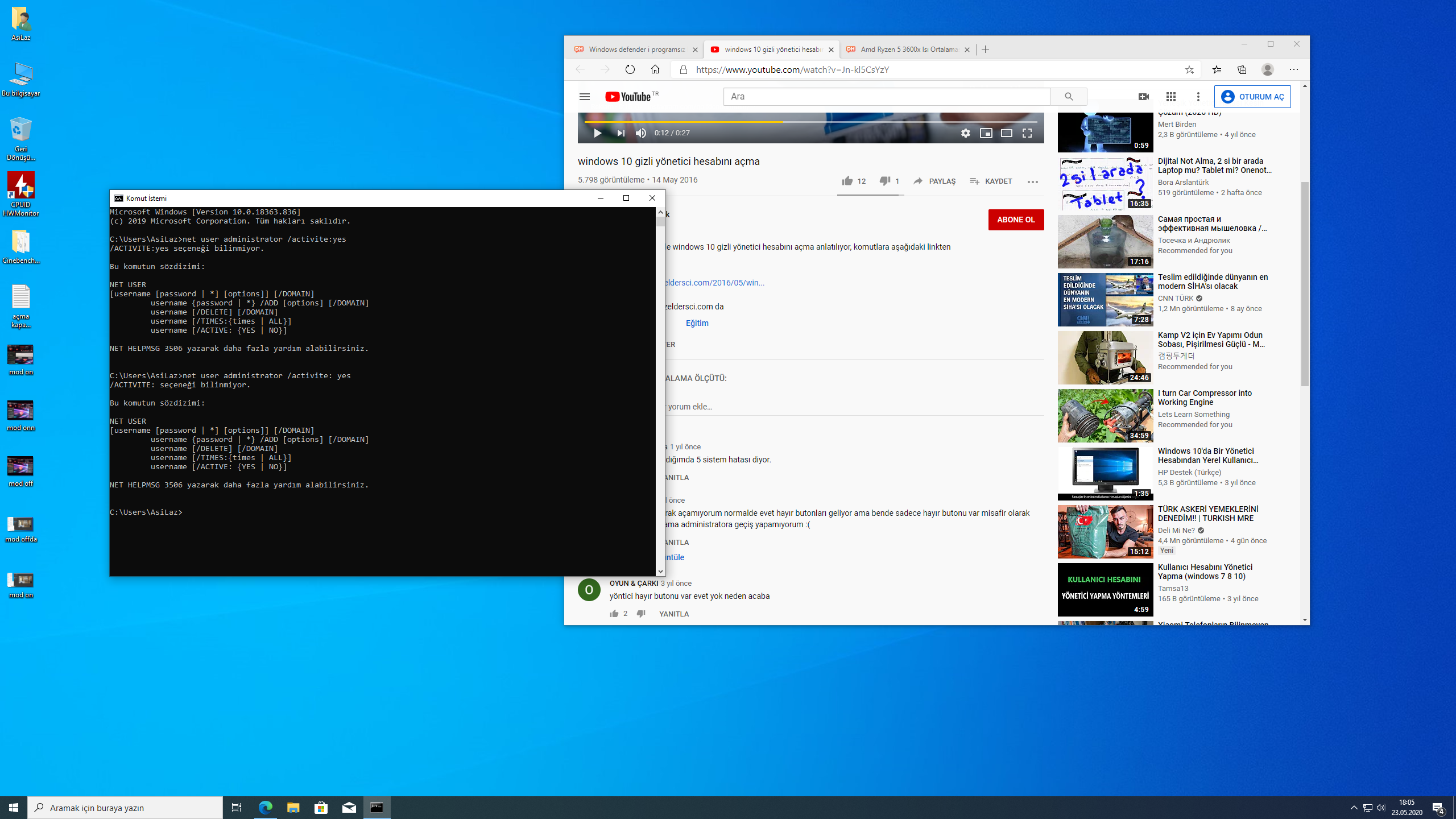
Task: Click the browser address bar URL
Action: pos(792,69)
